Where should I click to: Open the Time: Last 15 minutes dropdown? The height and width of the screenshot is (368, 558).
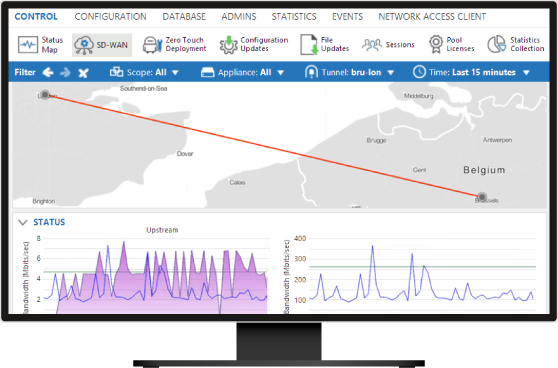[x=526, y=73]
